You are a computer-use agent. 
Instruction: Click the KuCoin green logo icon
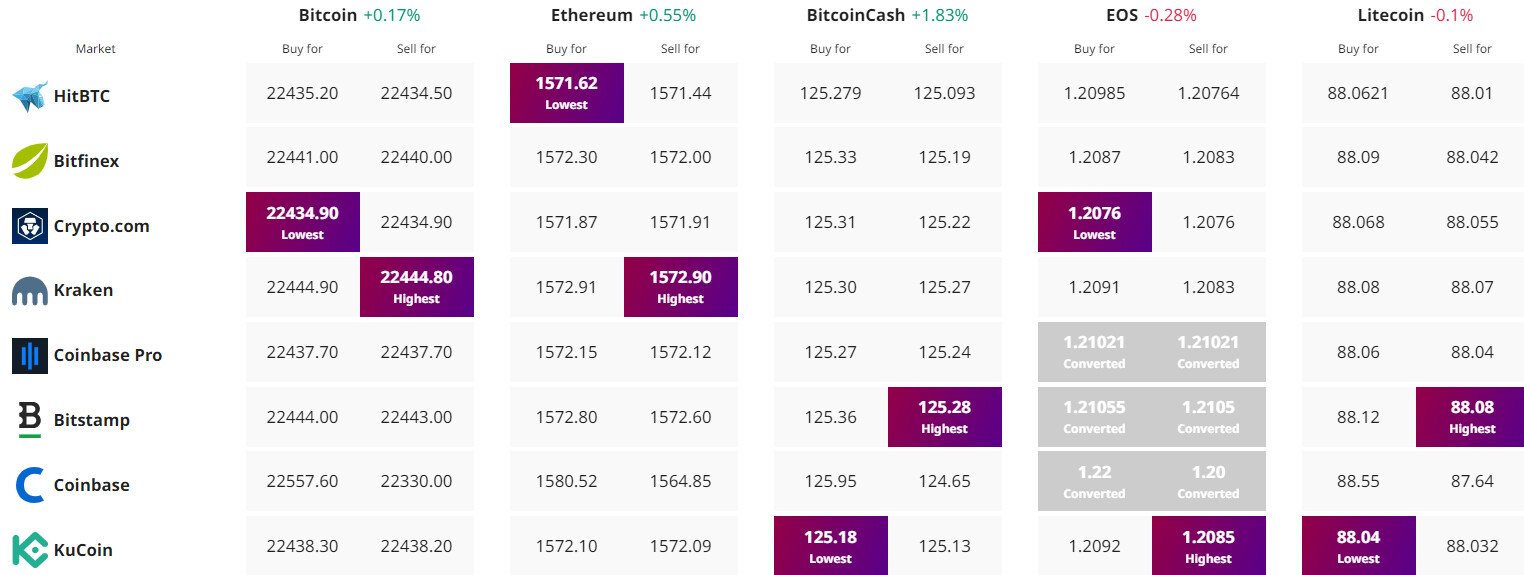pyautogui.click(x=30, y=550)
